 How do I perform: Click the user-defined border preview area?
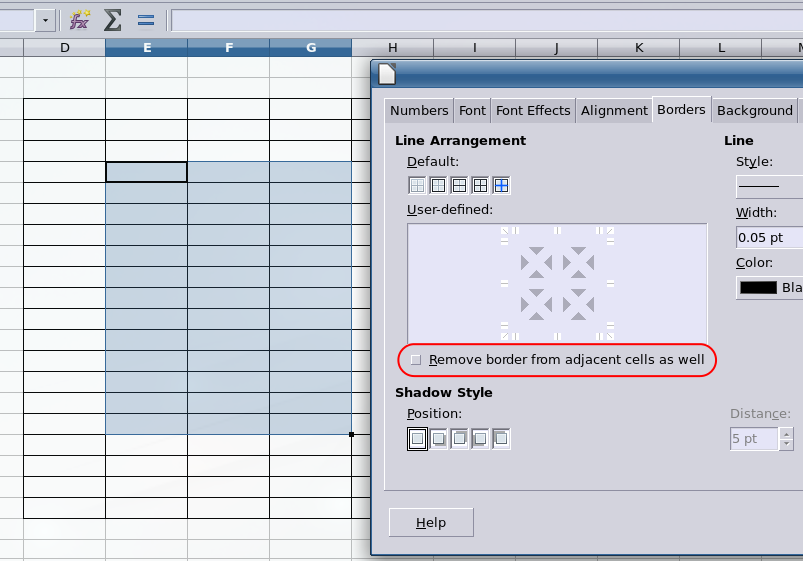pos(557,283)
